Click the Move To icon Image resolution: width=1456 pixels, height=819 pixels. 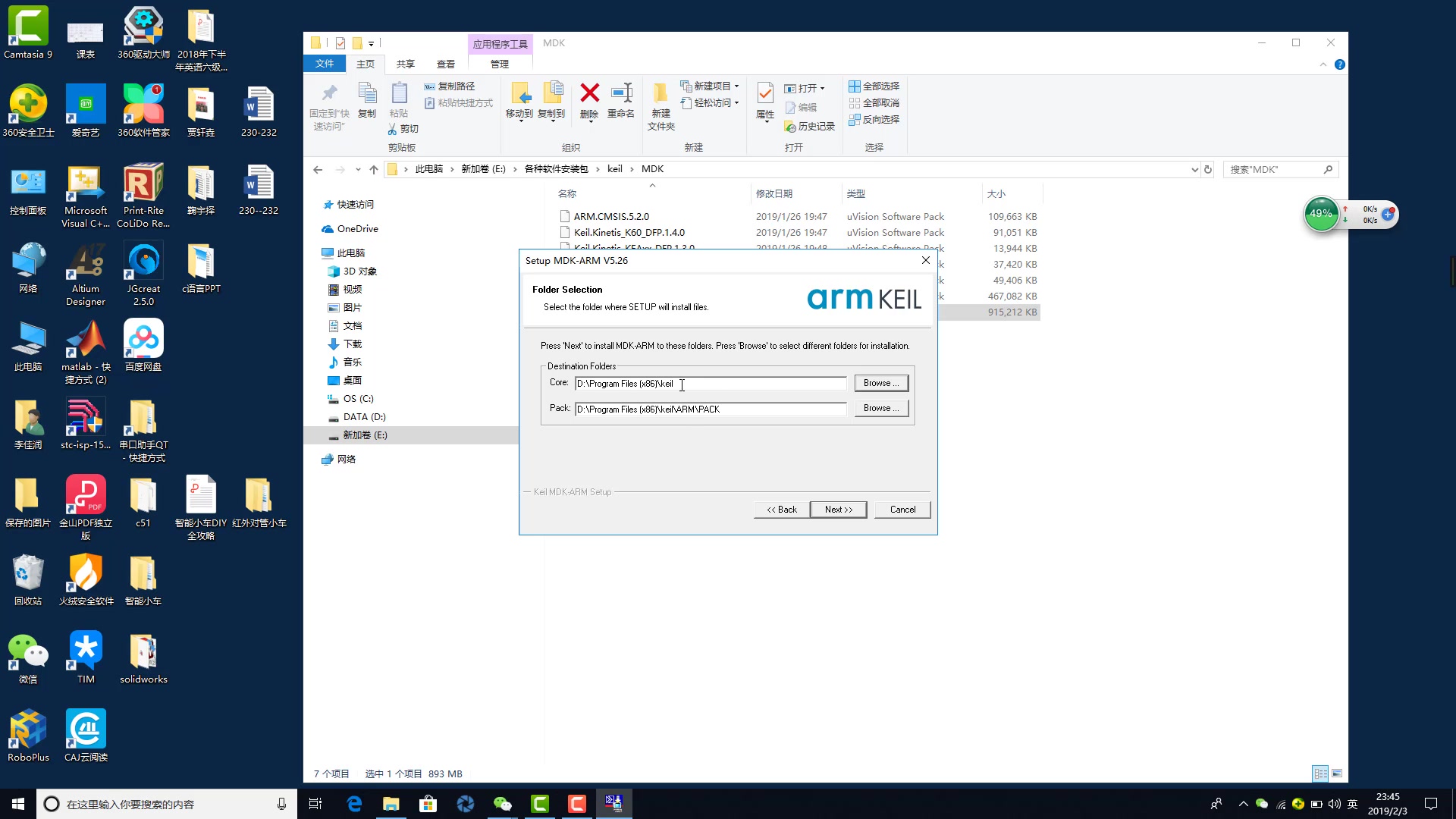pos(519,94)
